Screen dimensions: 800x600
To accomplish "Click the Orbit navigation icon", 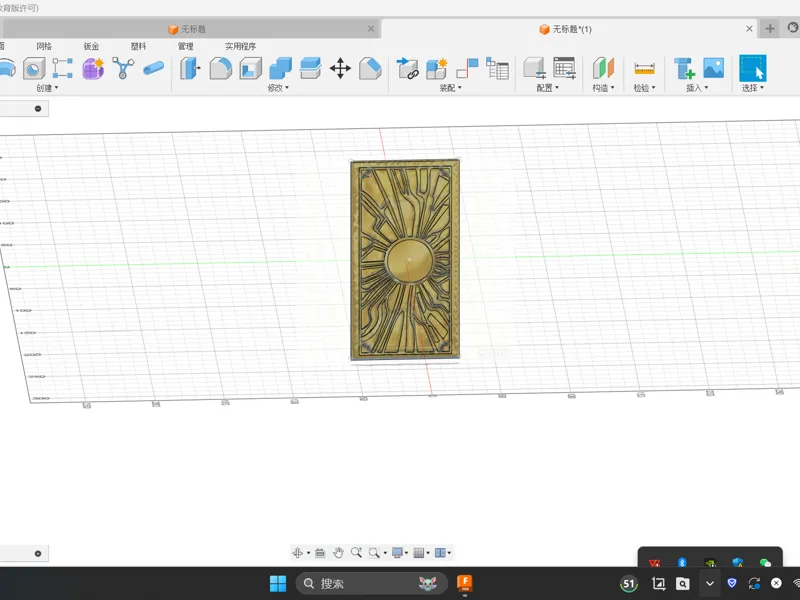I will point(298,553).
